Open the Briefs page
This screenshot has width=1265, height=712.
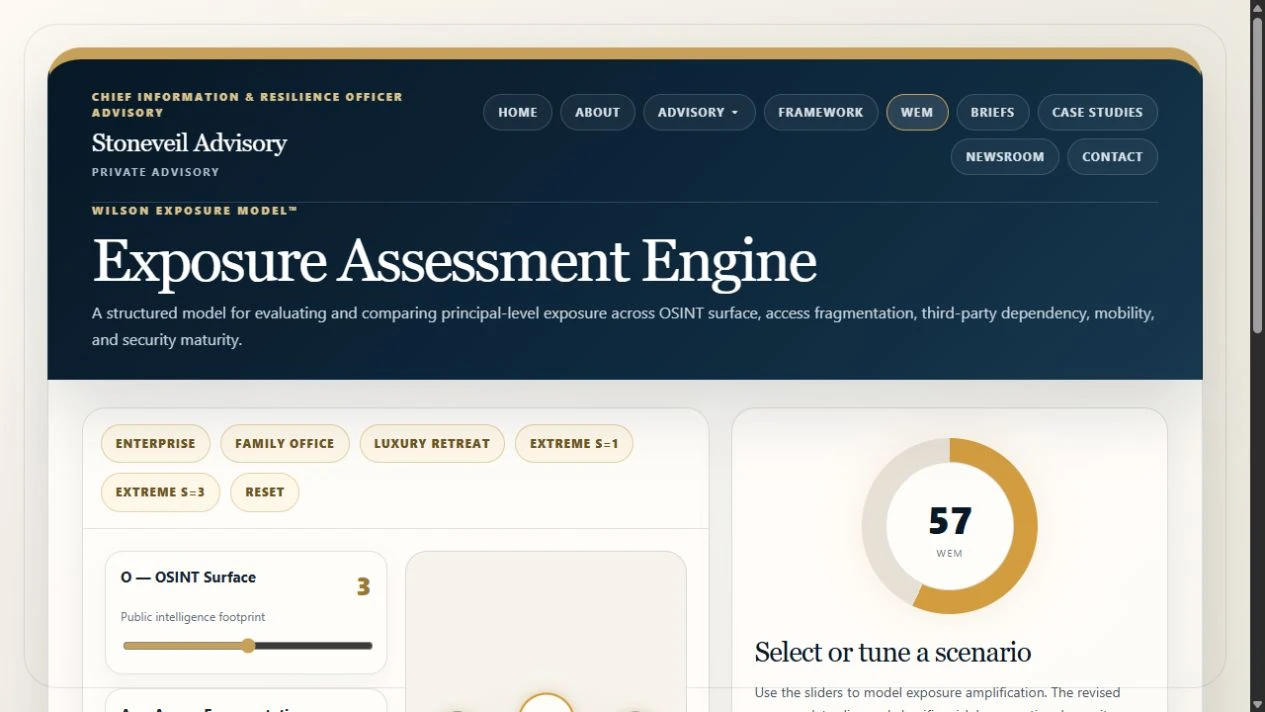pyautogui.click(x=992, y=112)
